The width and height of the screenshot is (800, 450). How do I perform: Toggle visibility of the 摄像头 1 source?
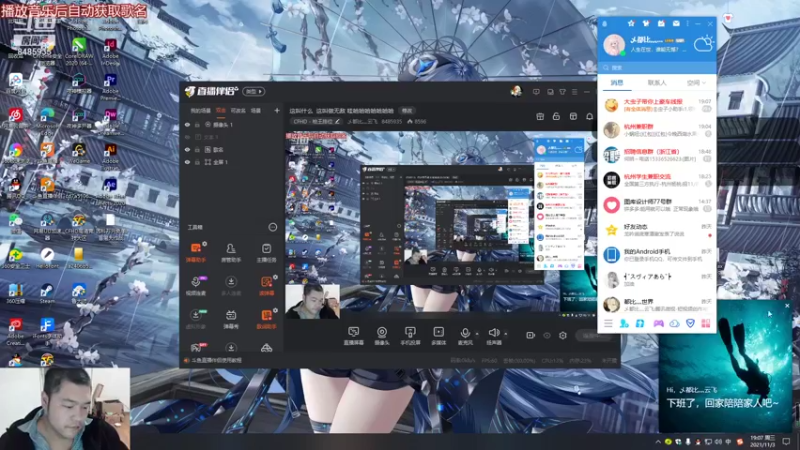click(187, 124)
